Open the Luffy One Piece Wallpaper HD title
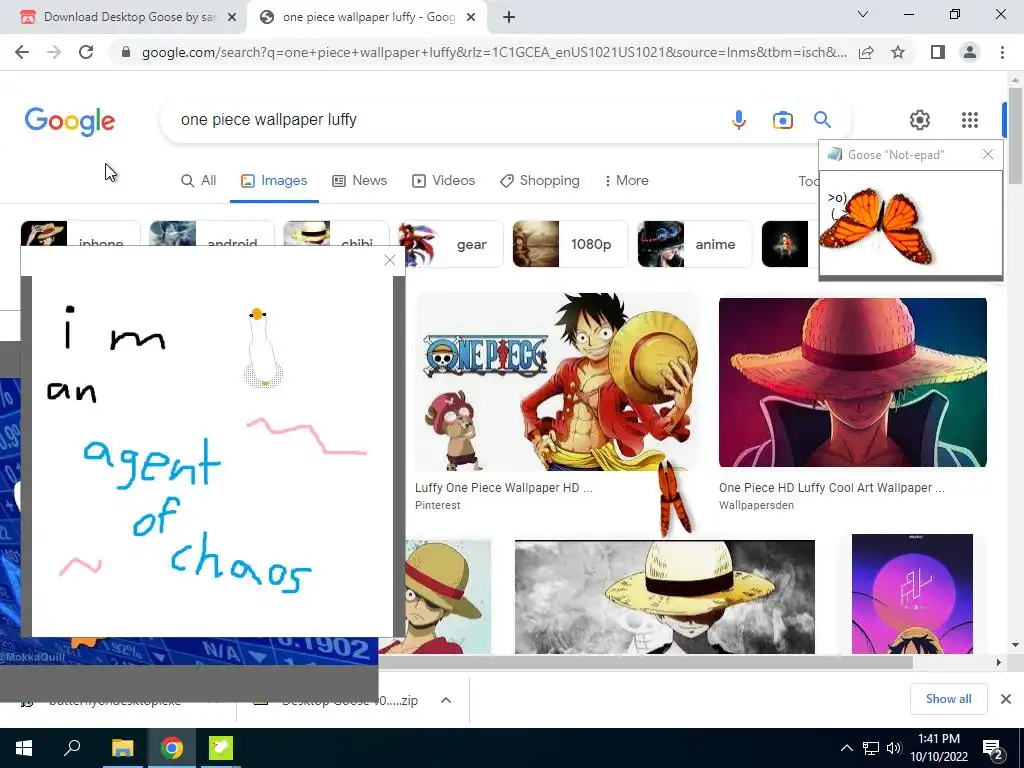 point(504,488)
